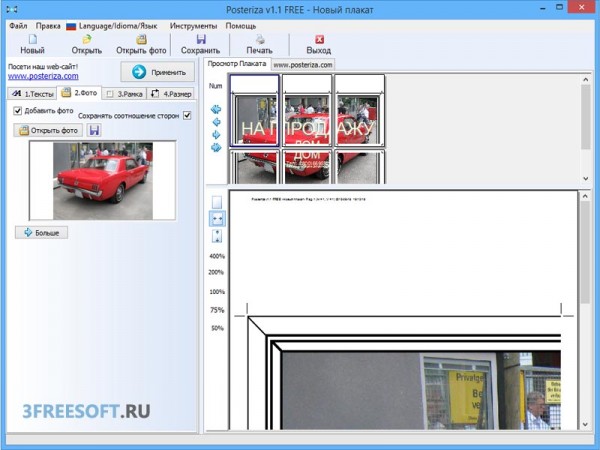Expand more options with the Больше button
The height and width of the screenshot is (450, 600).
(x=41, y=232)
